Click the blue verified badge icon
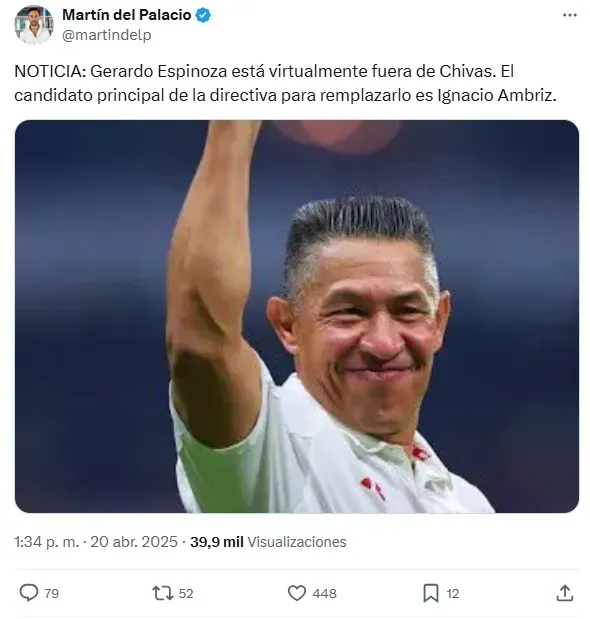The height and width of the screenshot is (619, 590). 203,15
